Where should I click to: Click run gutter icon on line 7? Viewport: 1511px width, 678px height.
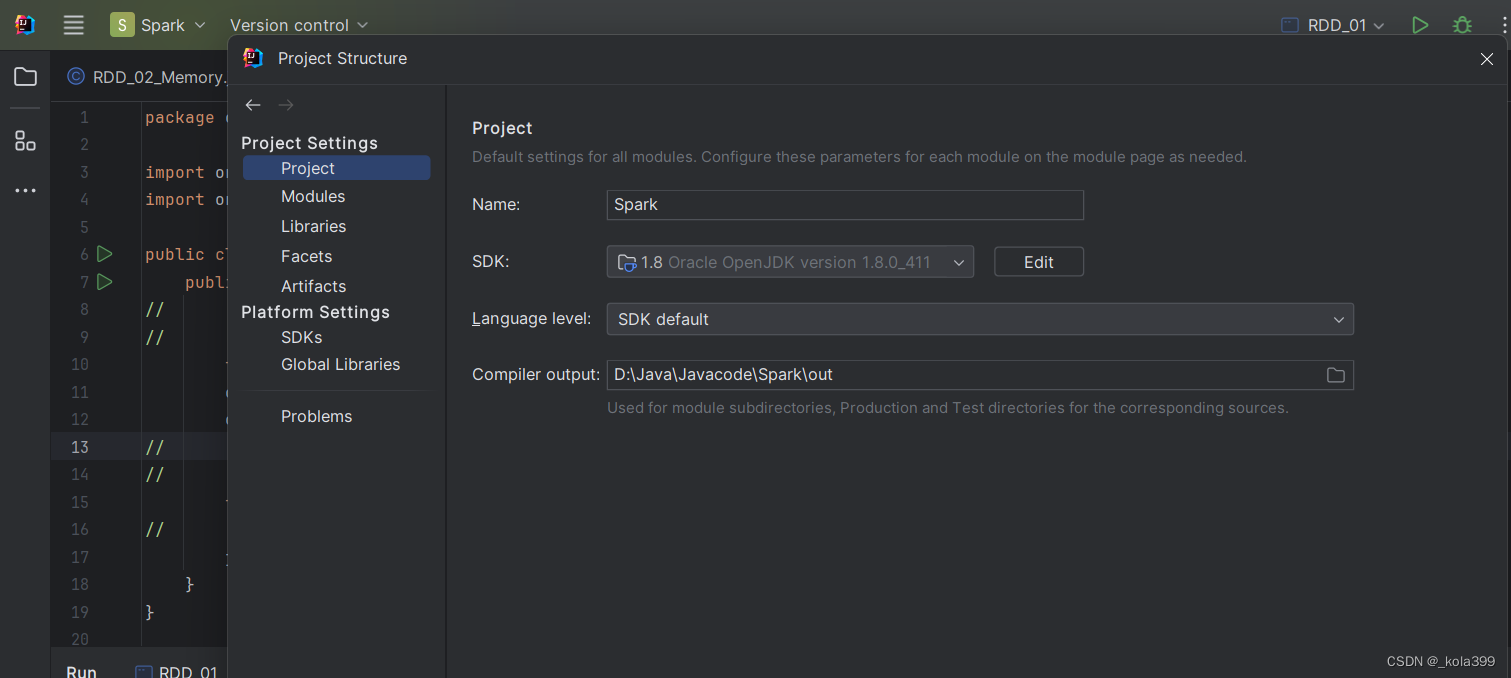[104, 282]
